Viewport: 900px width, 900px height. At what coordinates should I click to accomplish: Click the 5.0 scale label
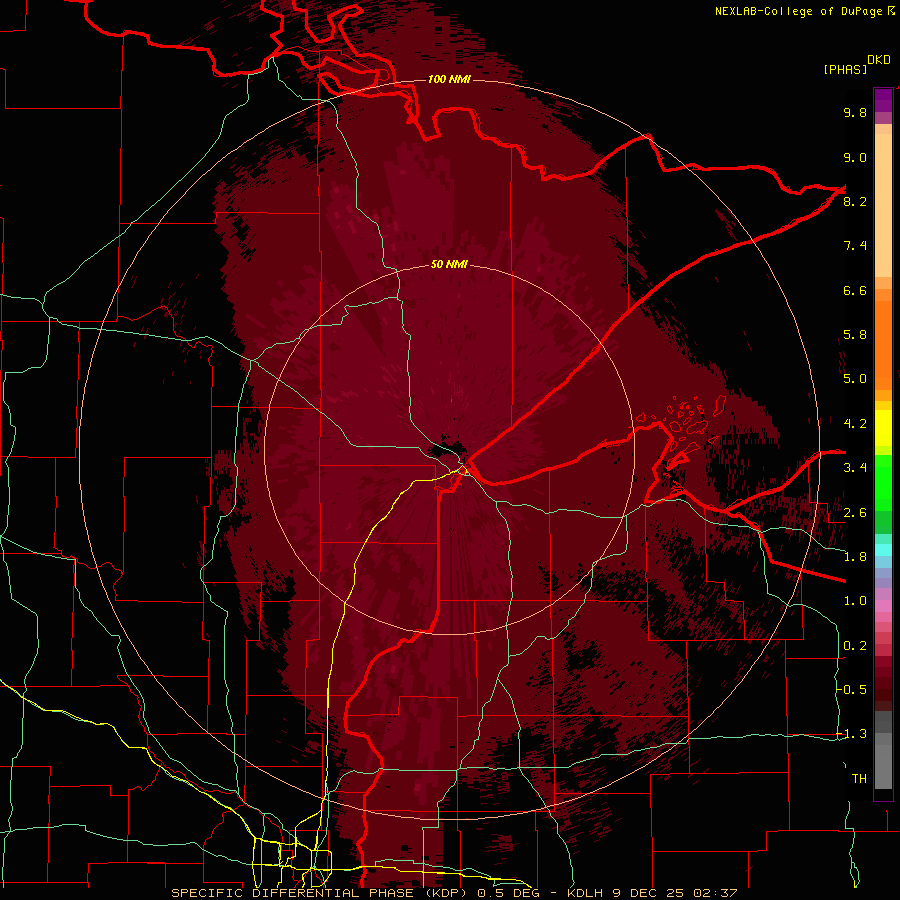[x=855, y=379]
